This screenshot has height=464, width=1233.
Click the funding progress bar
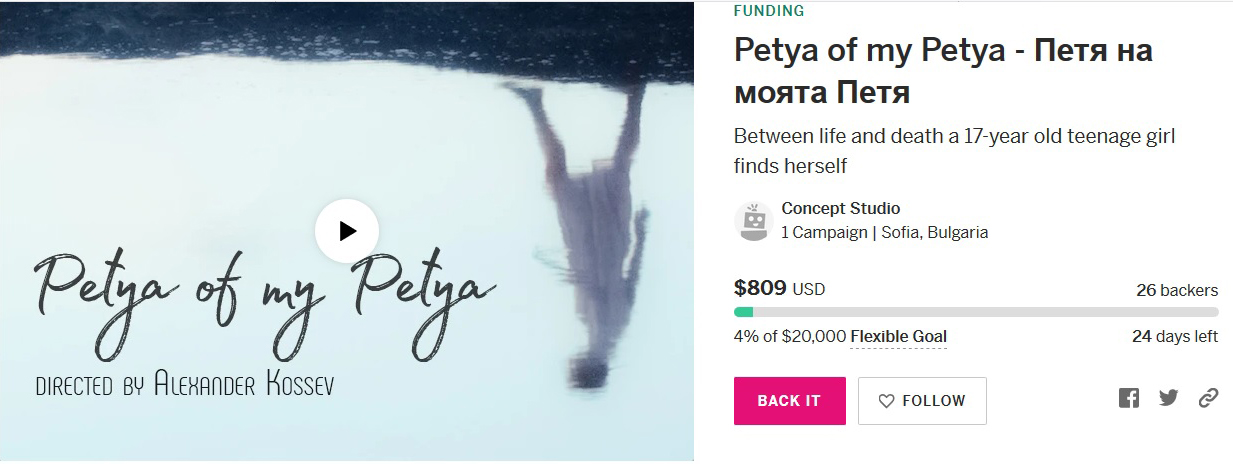tap(975, 312)
